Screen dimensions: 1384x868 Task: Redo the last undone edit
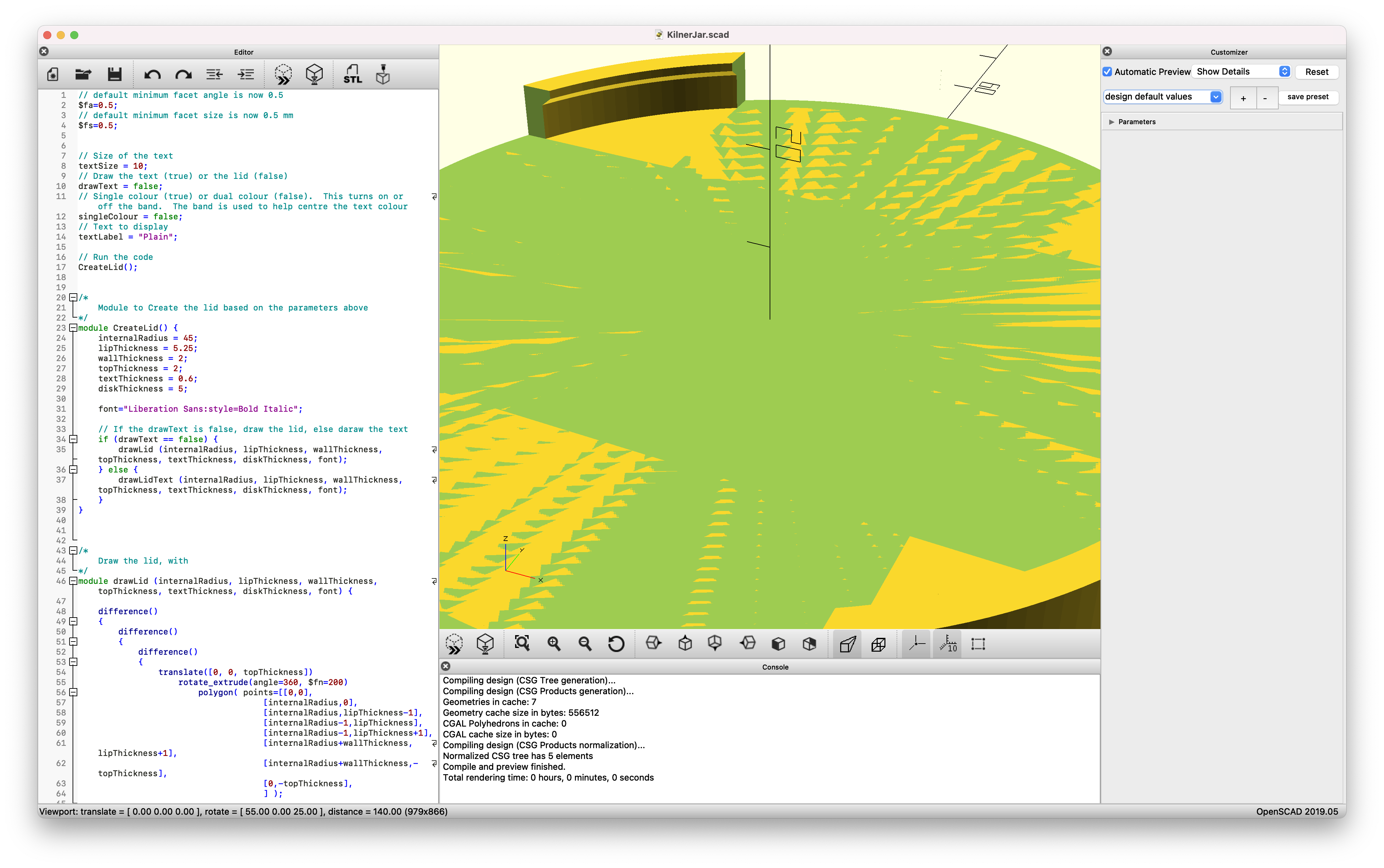pos(183,75)
